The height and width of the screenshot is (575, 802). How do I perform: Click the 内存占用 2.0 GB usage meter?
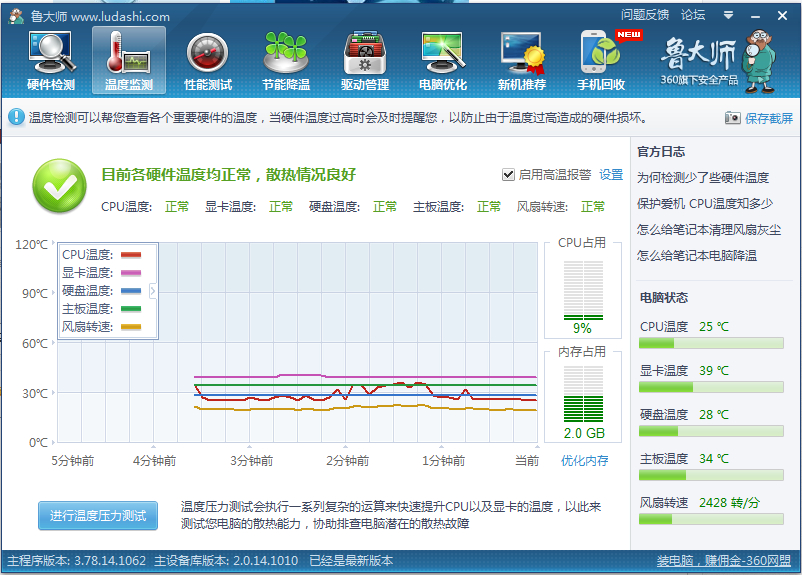(583, 394)
